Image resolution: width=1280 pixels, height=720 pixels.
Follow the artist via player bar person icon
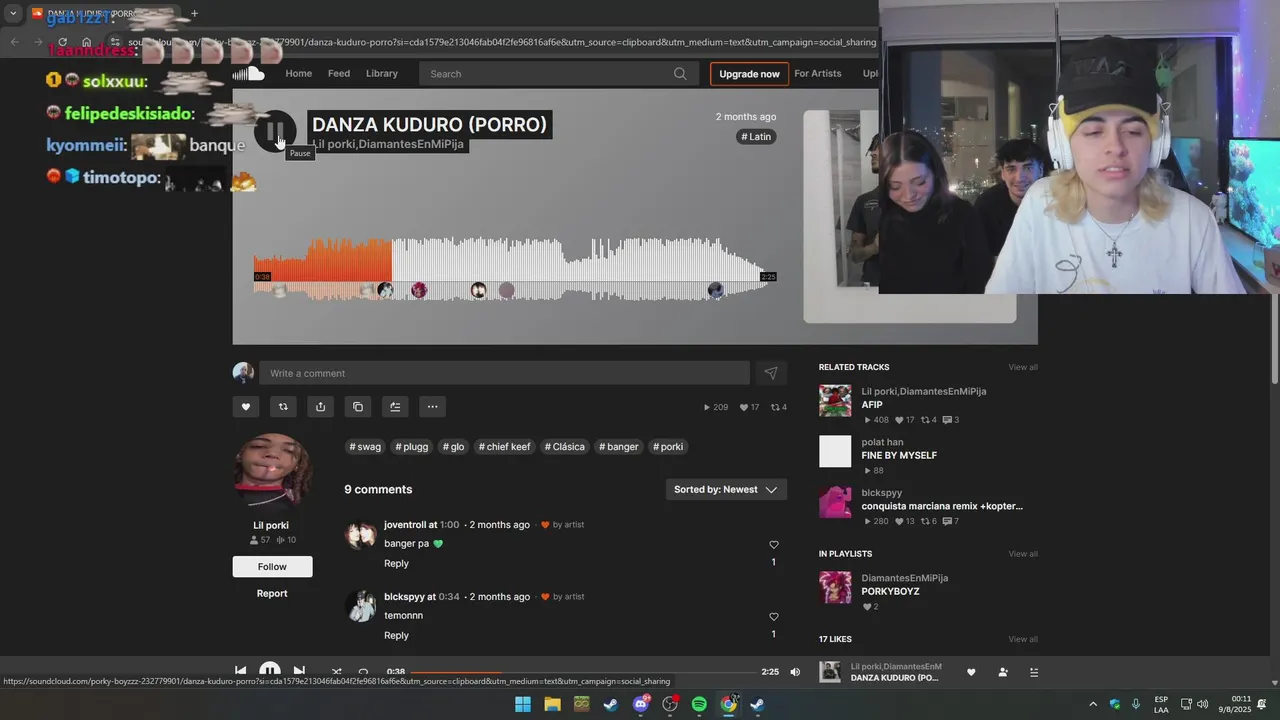1003,672
